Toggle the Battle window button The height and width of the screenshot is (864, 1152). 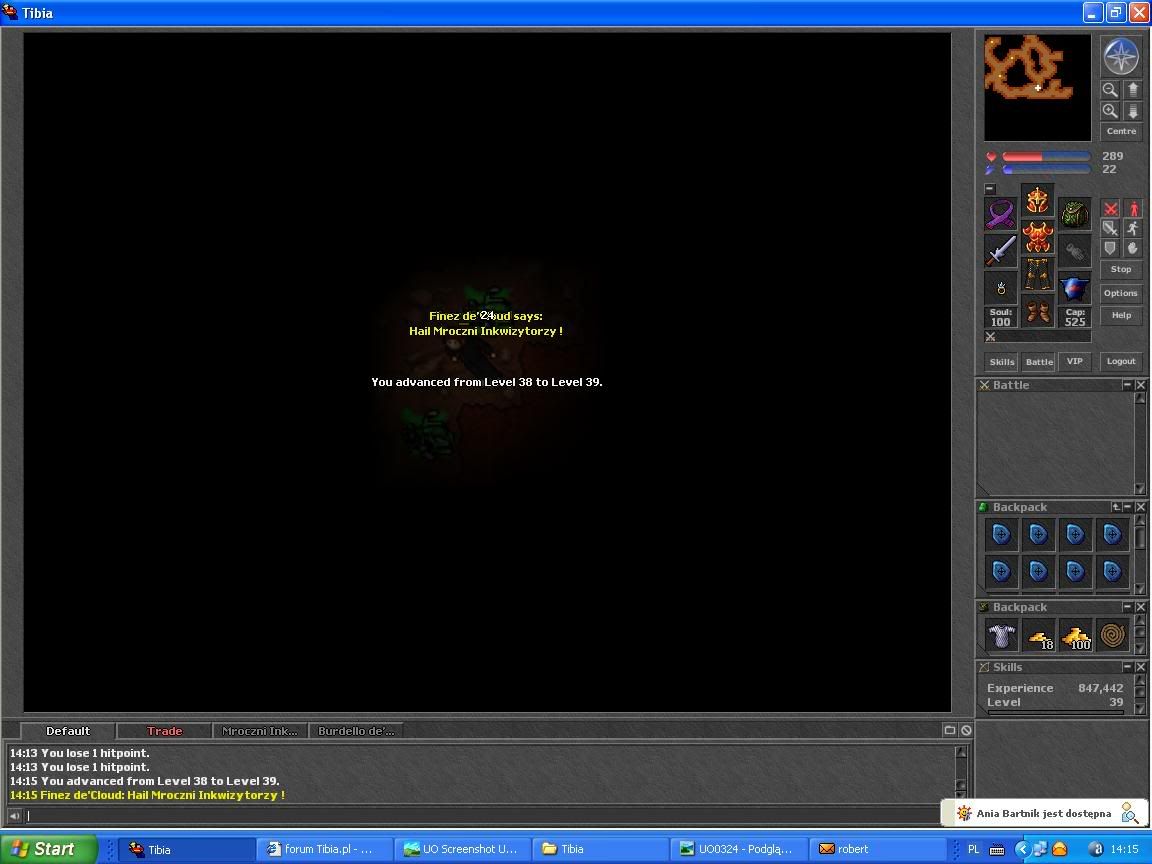pyautogui.click(x=1039, y=361)
